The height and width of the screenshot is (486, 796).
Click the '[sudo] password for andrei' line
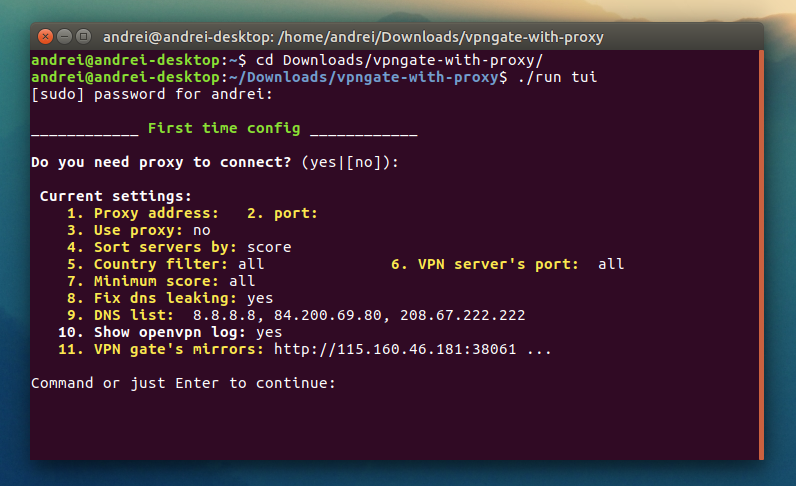tap(152, 94)
